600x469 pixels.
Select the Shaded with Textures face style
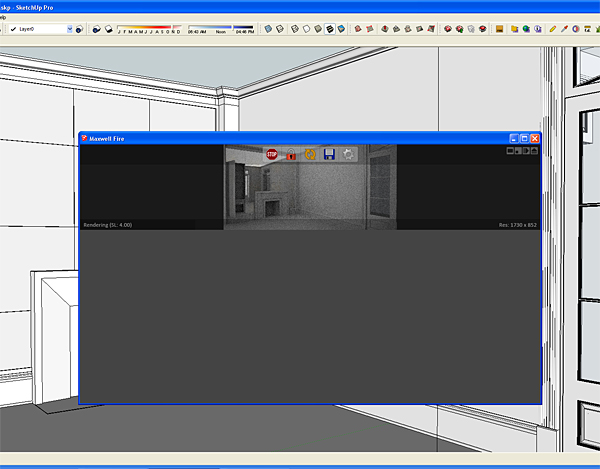328,29
